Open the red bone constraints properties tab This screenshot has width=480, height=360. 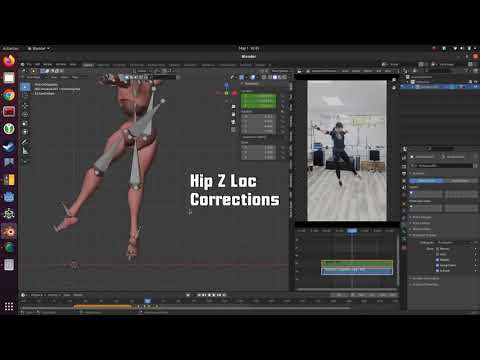pyautogui.click(x=404, y=247)
